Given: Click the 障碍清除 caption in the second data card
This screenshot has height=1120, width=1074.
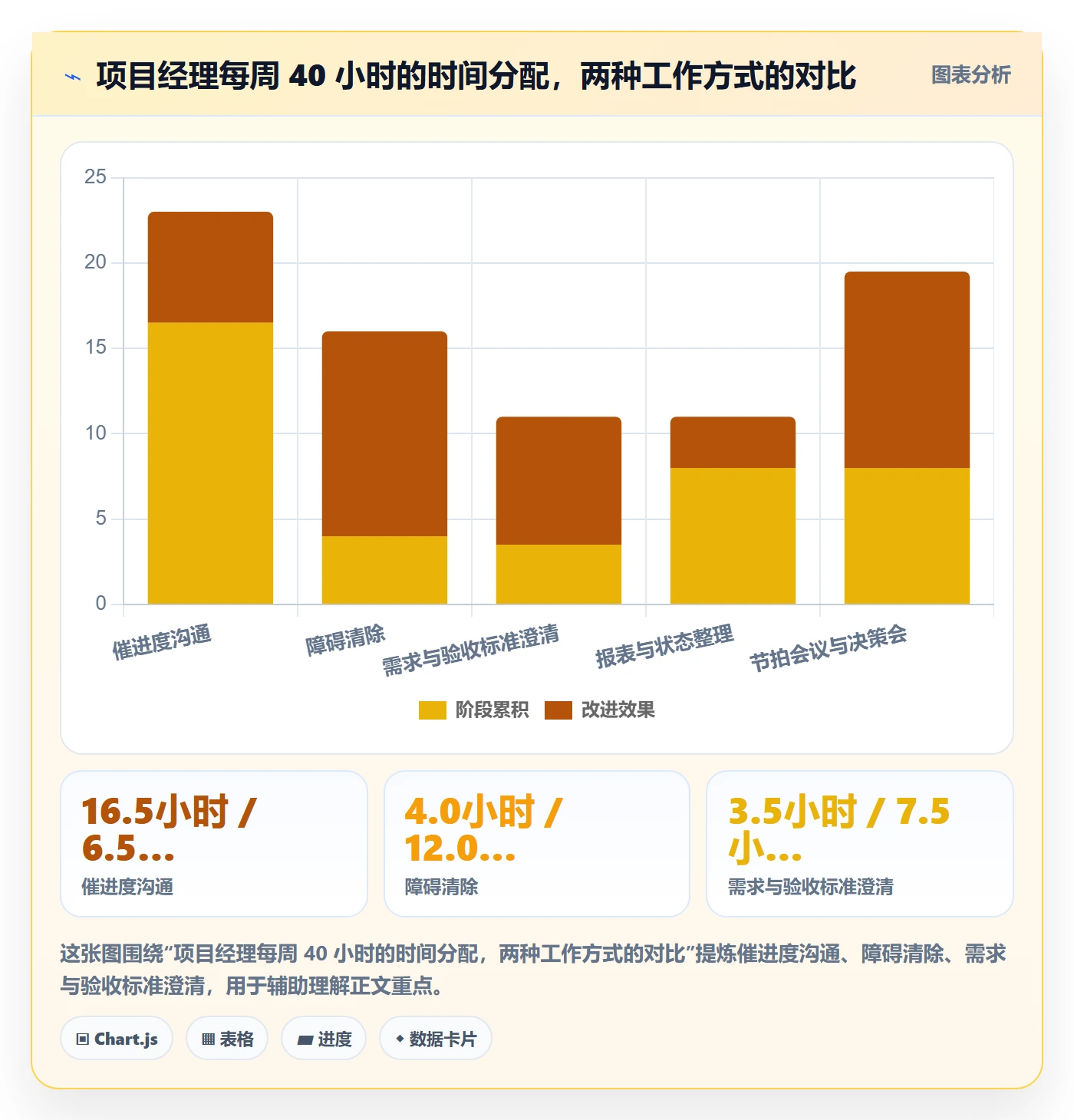Looking at the screenshot, I should pyautogui.click(x=441, y=888).
